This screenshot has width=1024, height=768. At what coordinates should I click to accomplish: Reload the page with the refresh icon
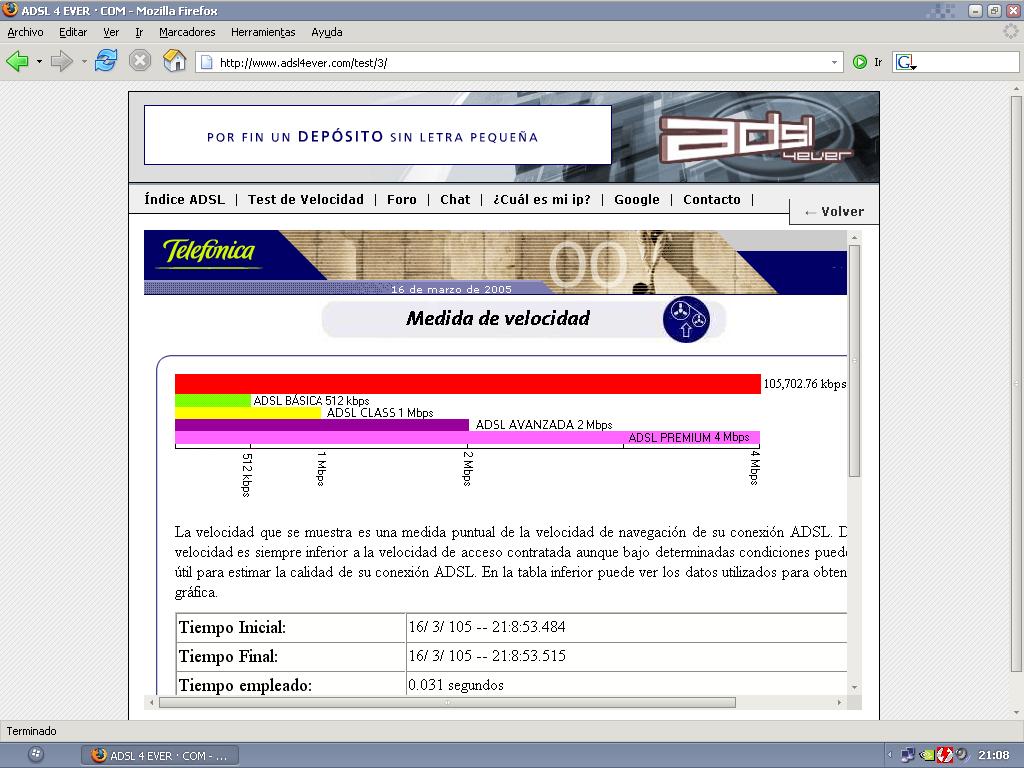(106, 61)
